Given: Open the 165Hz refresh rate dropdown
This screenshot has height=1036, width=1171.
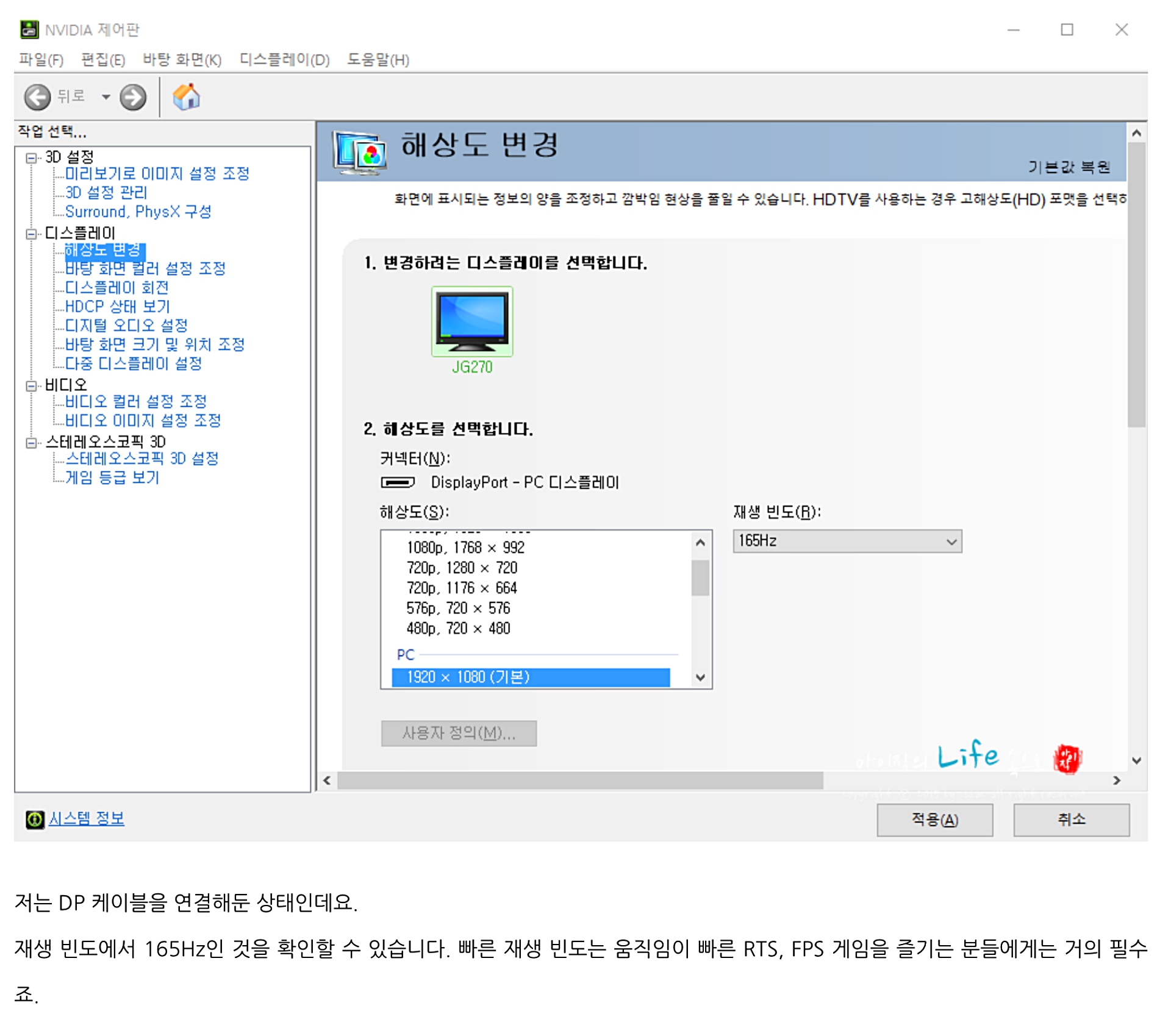Looking at the screenshot, I should [847, 541].
